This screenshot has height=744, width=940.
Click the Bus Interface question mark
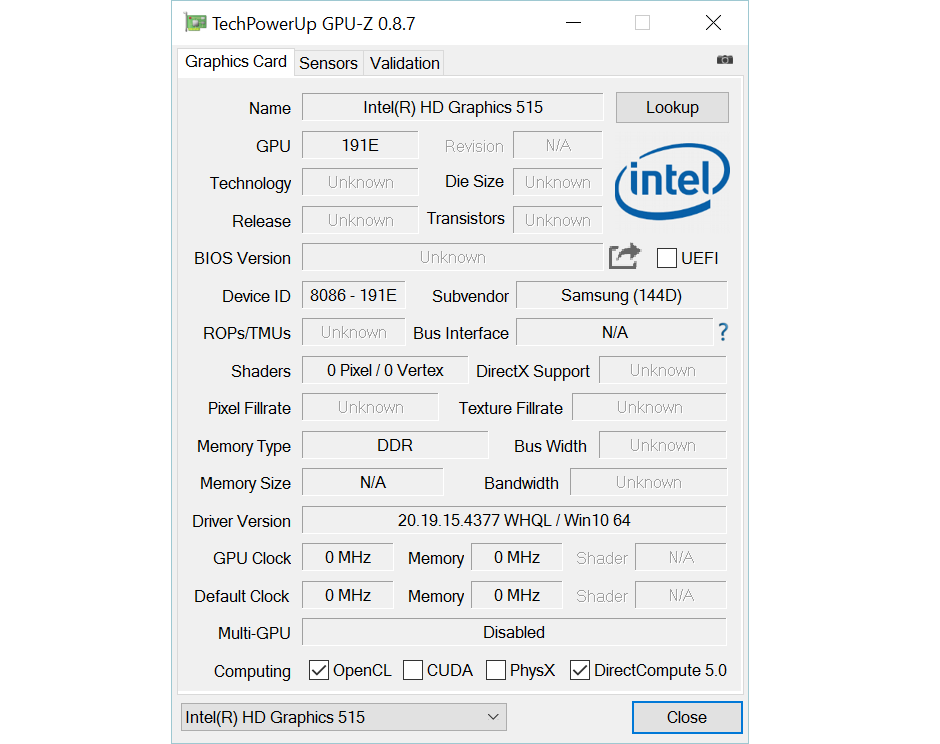723,332
